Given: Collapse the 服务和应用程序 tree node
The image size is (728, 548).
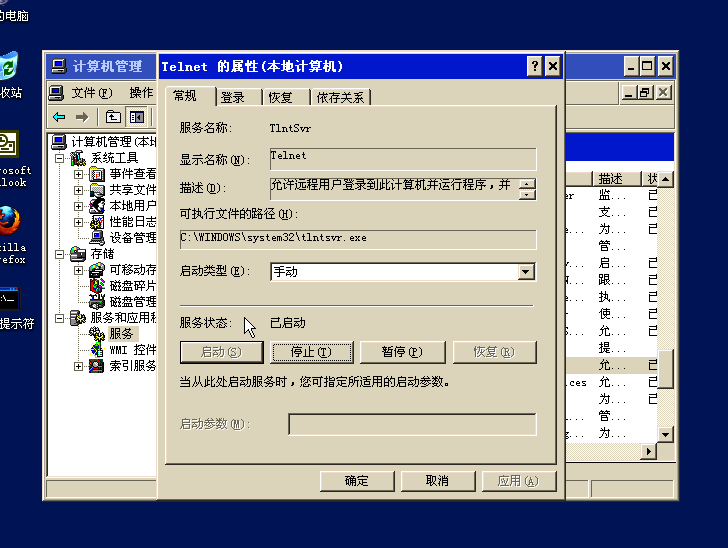Looking at the screenshot, I should point(59,319).
